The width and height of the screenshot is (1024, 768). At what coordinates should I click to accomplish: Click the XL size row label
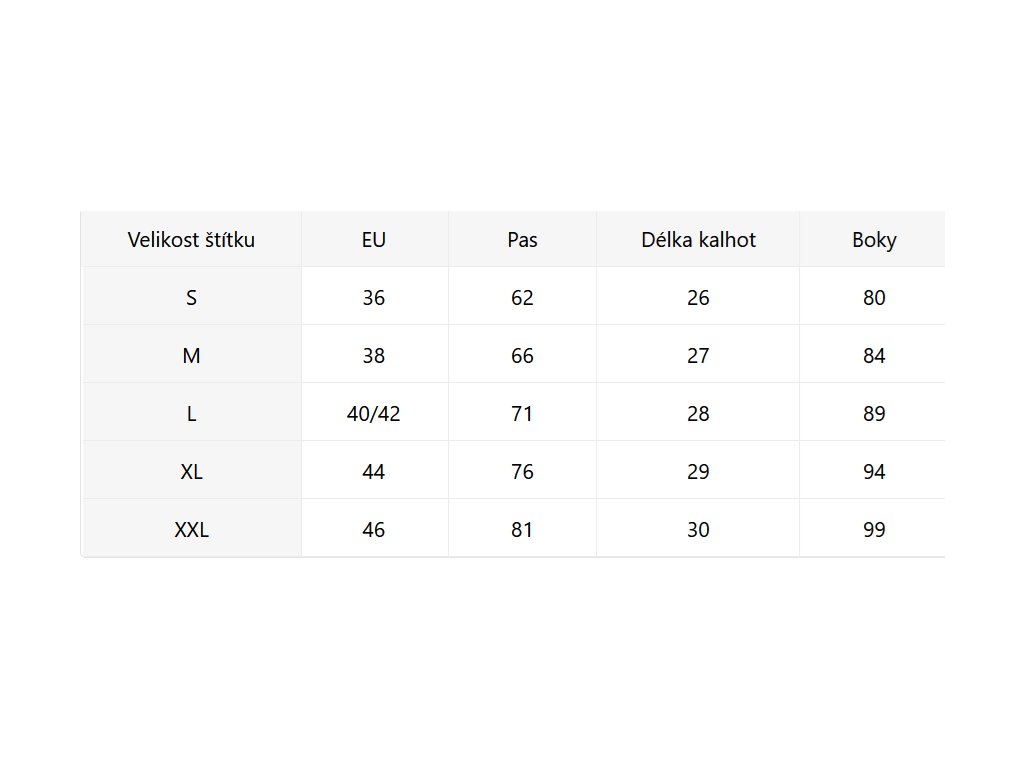click(x=191, y=472)
